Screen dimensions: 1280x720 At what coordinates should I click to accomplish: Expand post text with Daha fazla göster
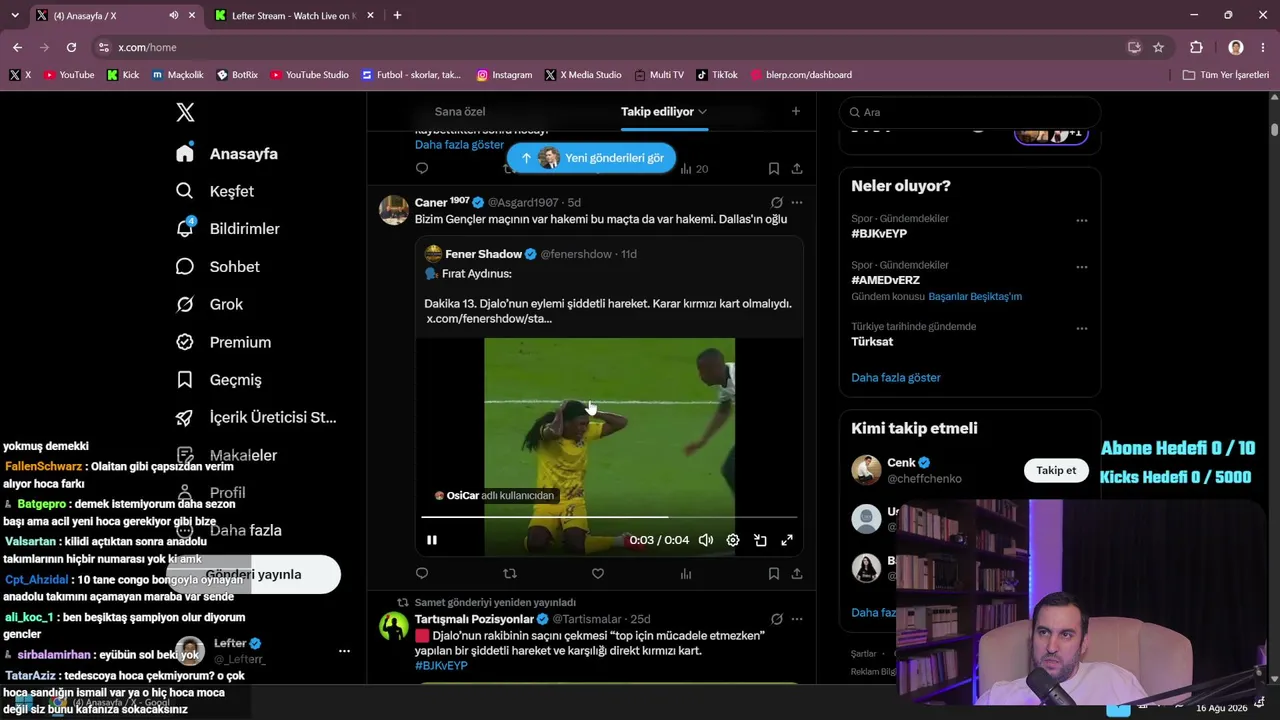[459, 145]
